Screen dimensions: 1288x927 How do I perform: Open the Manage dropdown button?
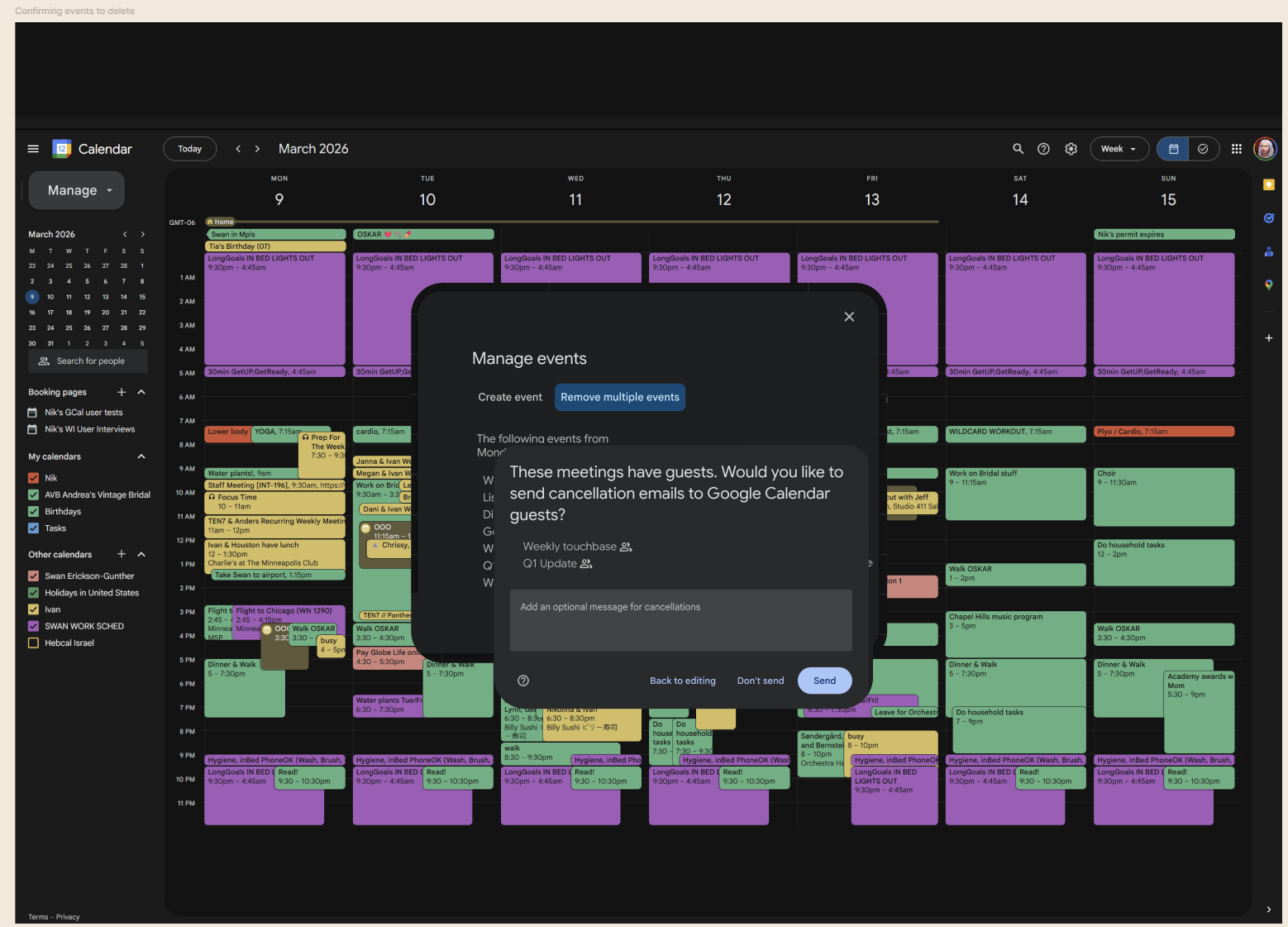[x=77, y=190]
